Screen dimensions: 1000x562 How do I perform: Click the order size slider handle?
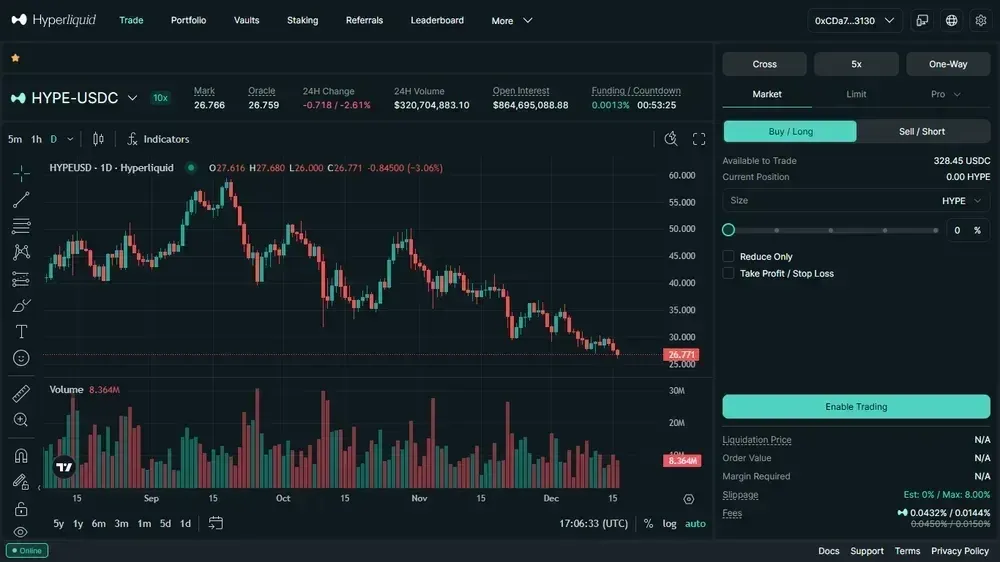[x=728, y=230]
